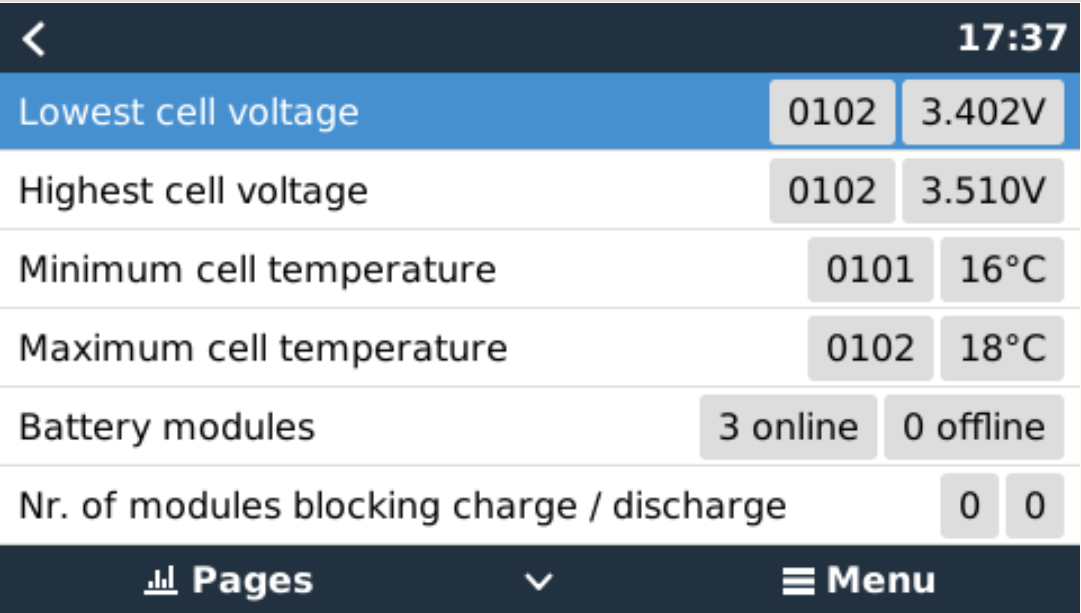The width and height of the screenshot is (1081, 613).
Task: Click the 18°C maximum temperature value
Action: [1001, 348]
